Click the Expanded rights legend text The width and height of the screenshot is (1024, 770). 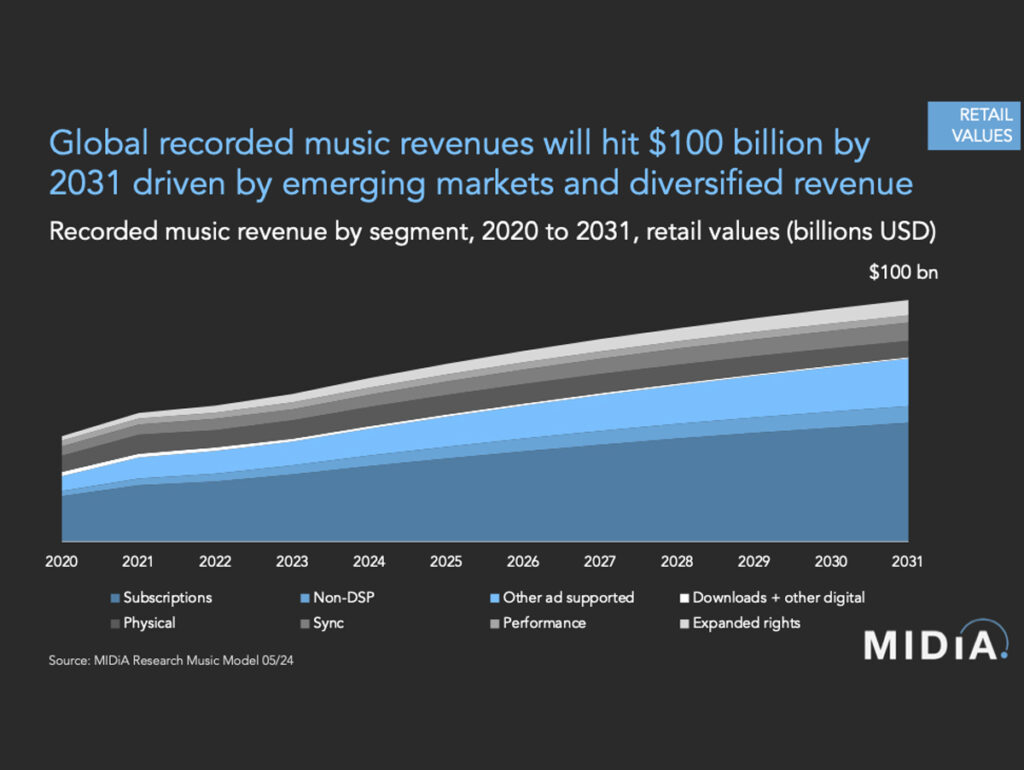click(x=746, y=624)
